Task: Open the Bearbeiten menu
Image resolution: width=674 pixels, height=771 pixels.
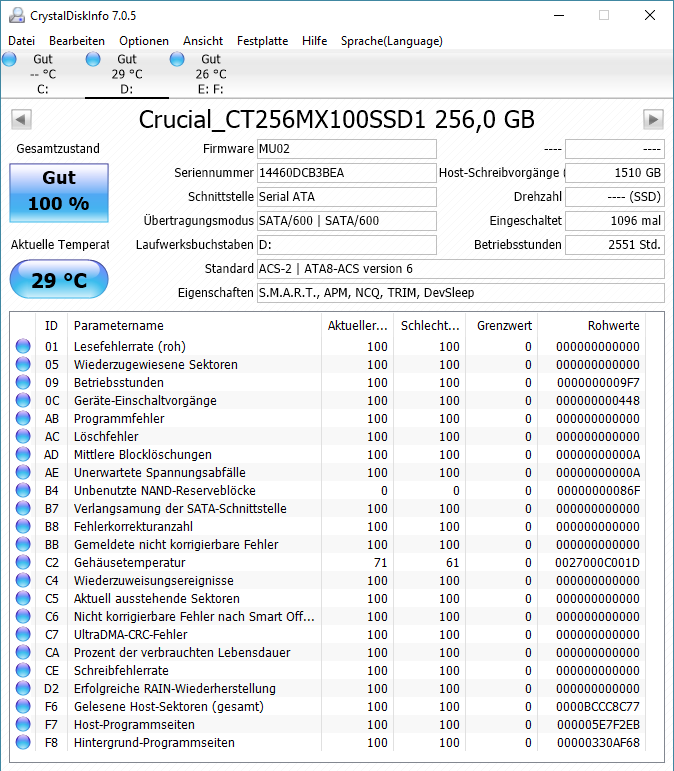Action: coord(77,41)
